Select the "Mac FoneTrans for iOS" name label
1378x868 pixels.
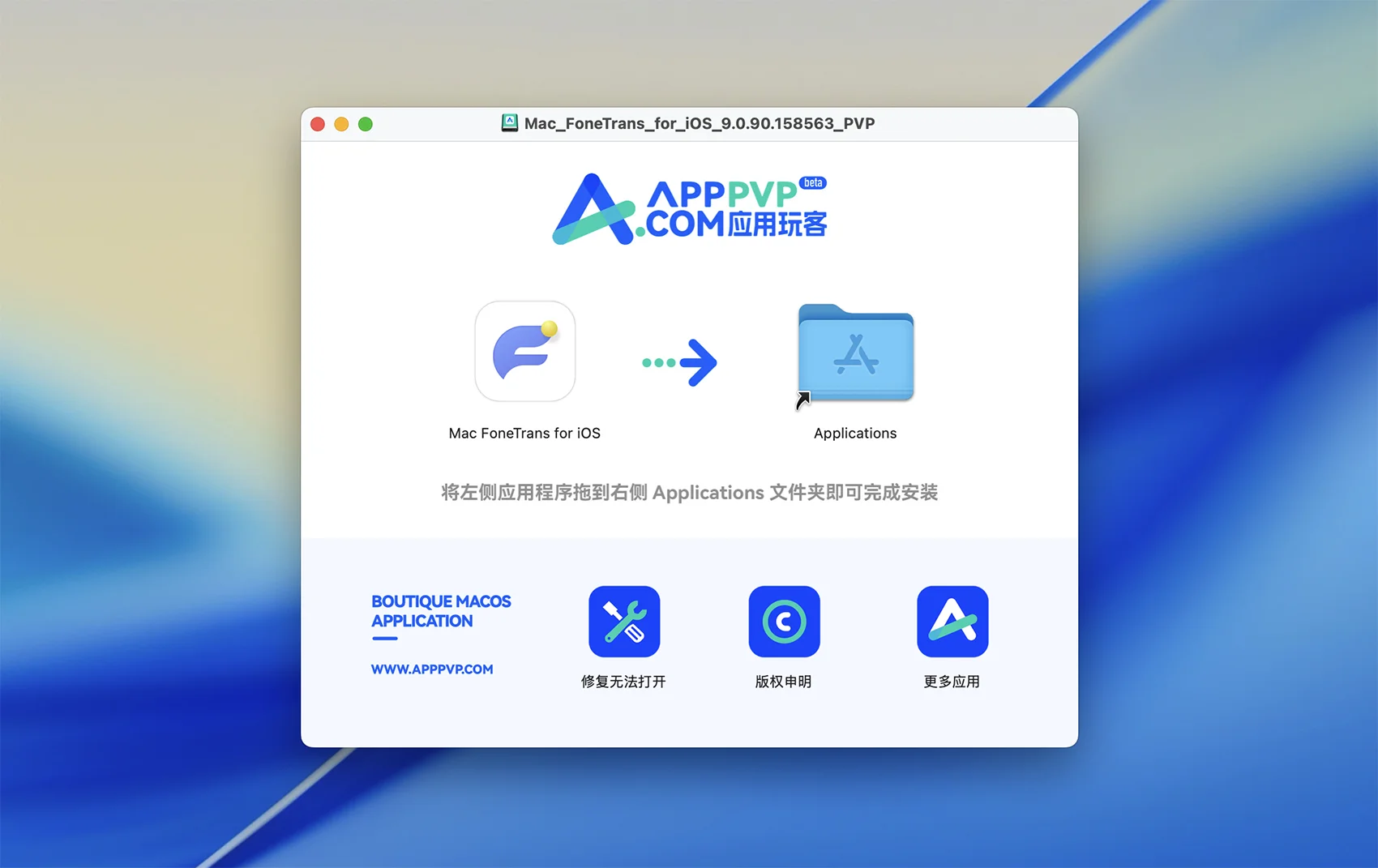[524, 434]
